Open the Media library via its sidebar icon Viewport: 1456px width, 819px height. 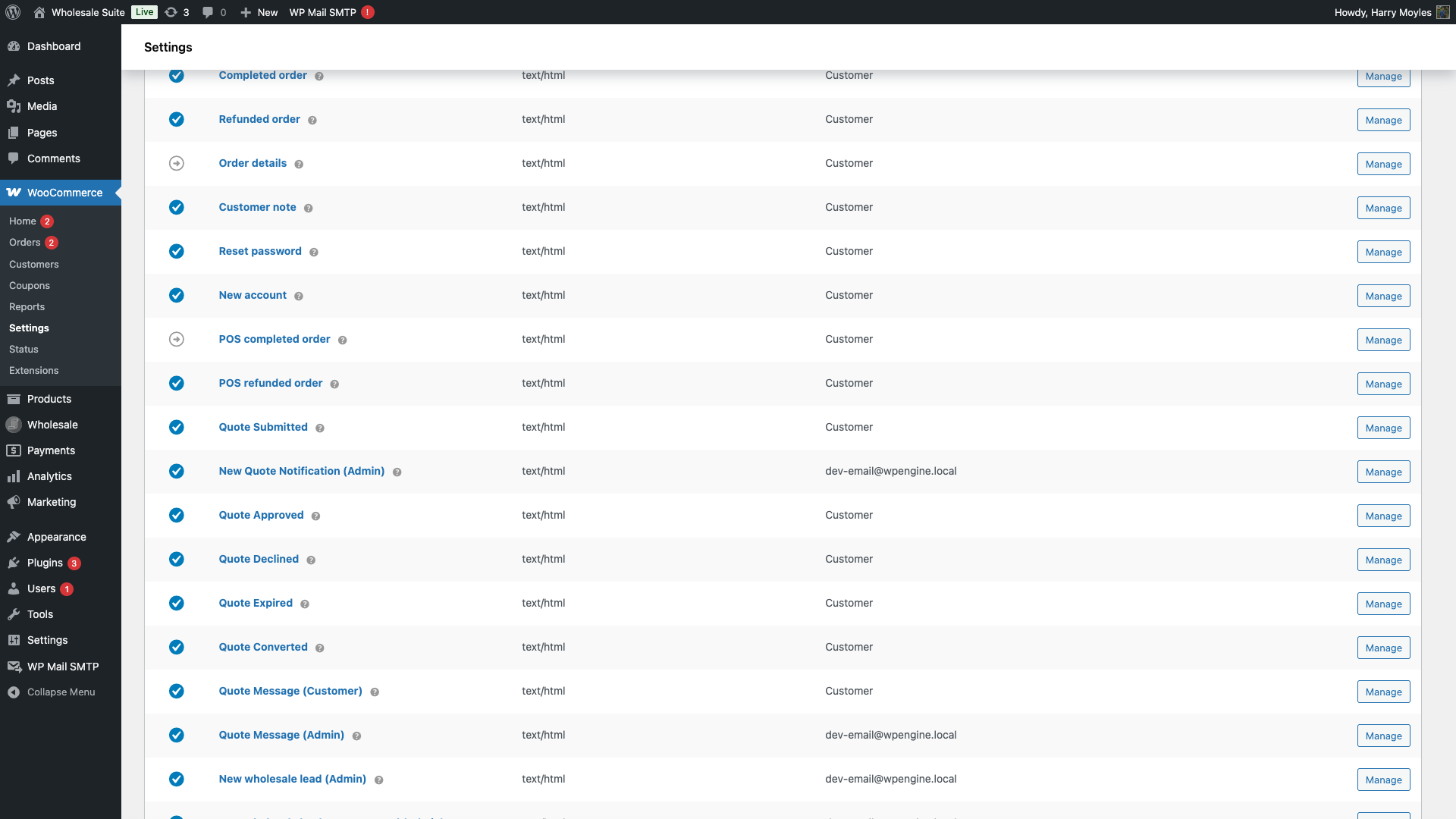[x=13, y=106]
